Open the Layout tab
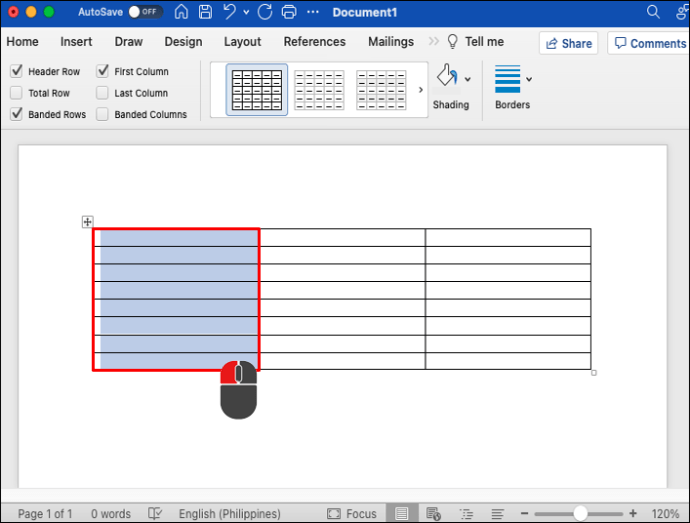 [242, 42]
